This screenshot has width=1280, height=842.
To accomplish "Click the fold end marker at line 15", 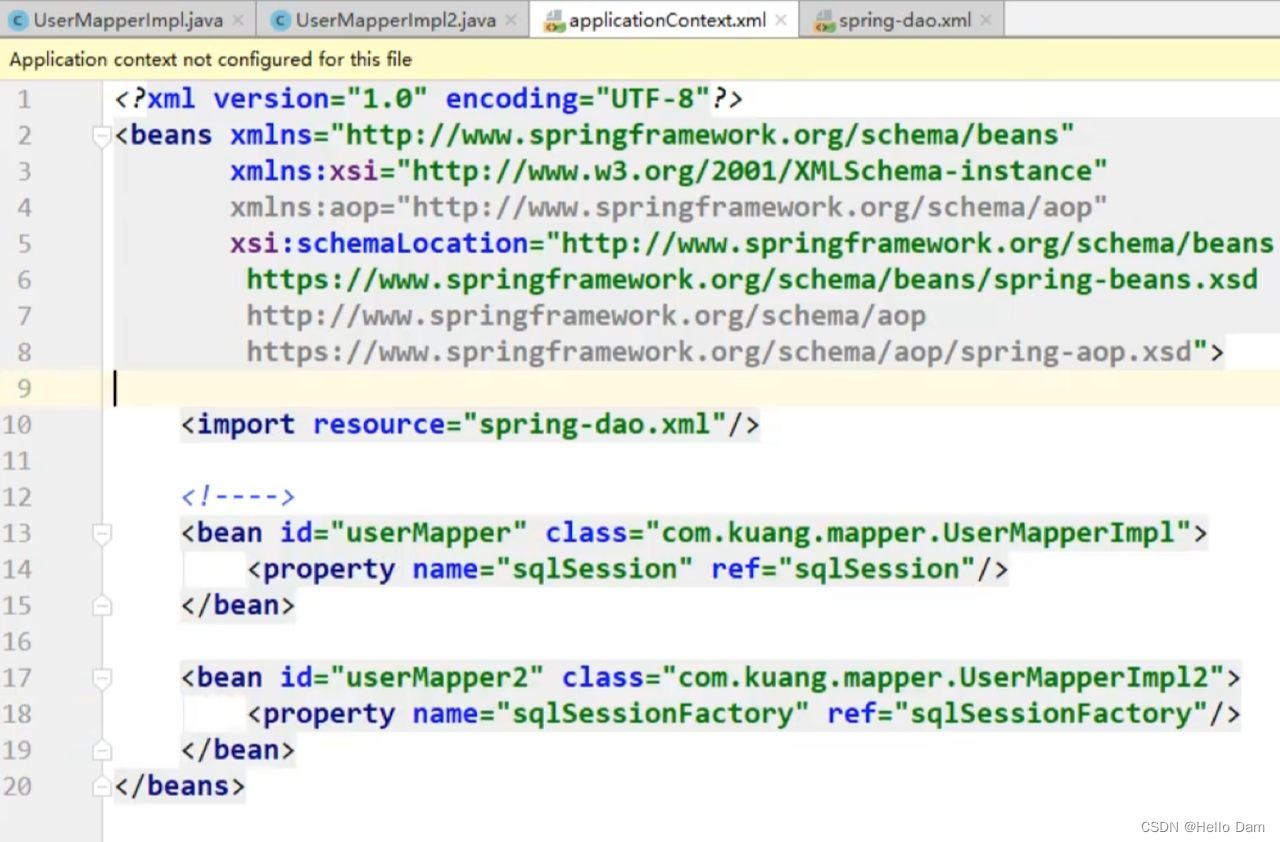I will point(102,605).
